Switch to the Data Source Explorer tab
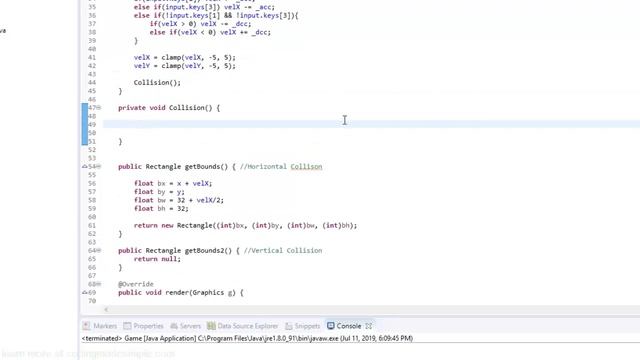The image size is (640, 360). pos(242,326)
